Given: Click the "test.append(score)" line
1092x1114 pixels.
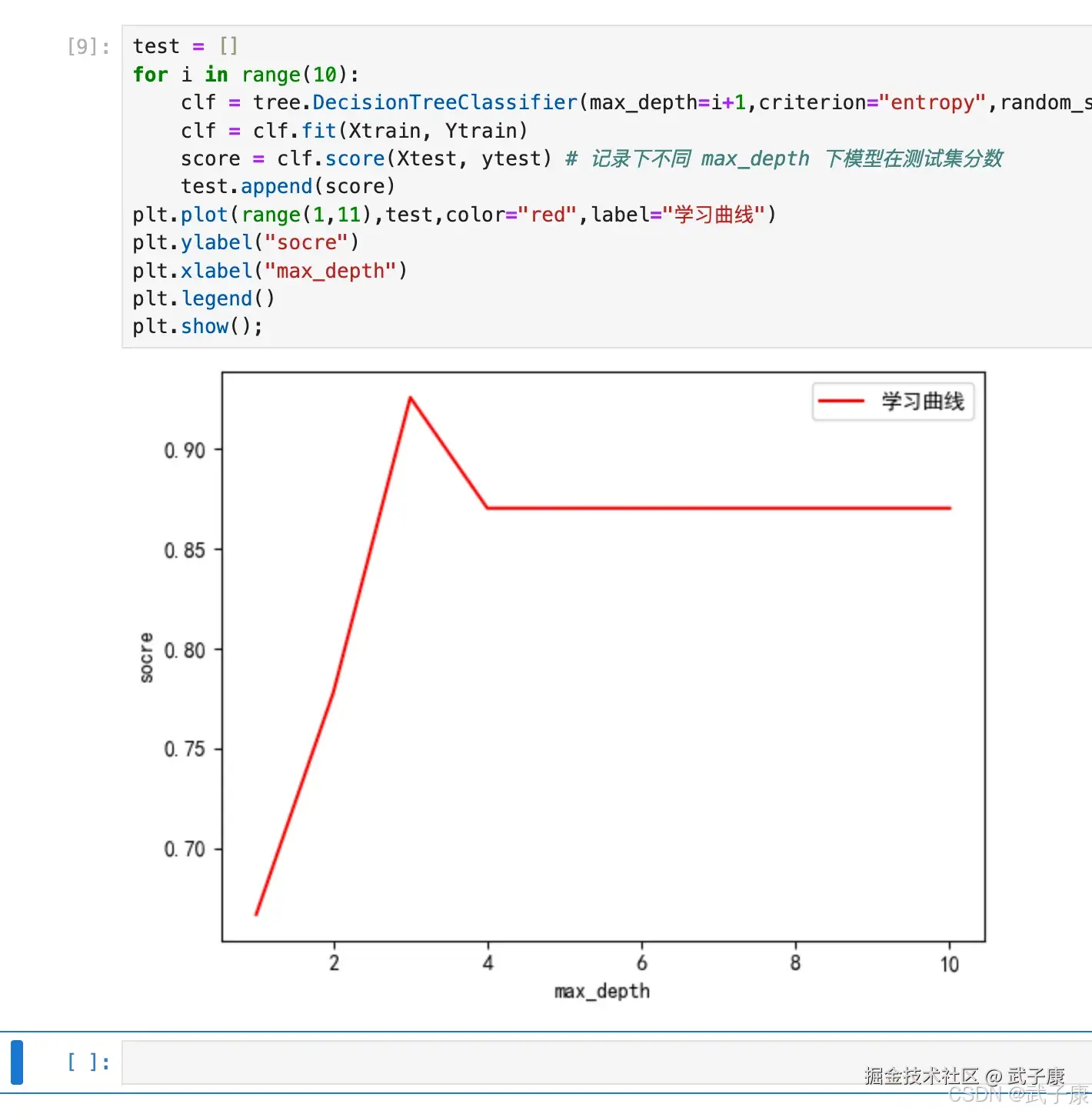Looking at the screenshot, I should [x=288, y=186].
